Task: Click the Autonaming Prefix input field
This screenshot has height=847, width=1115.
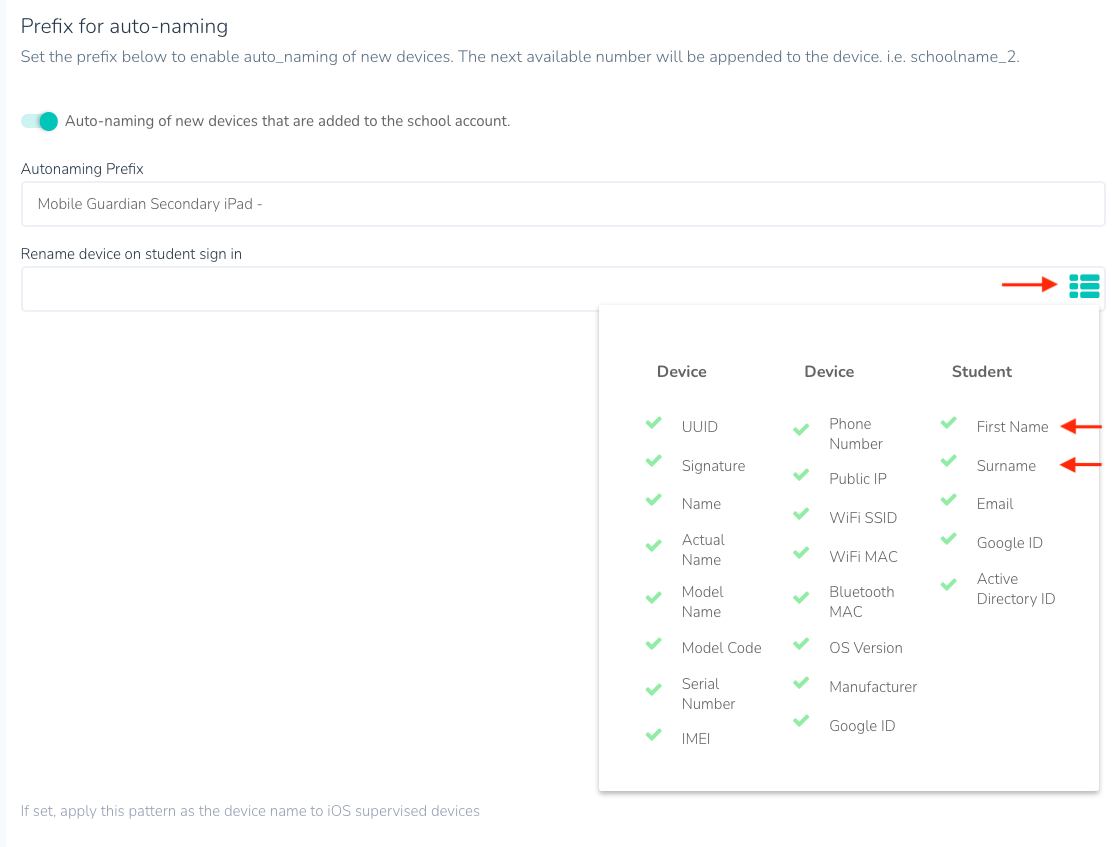Action: 562,204
